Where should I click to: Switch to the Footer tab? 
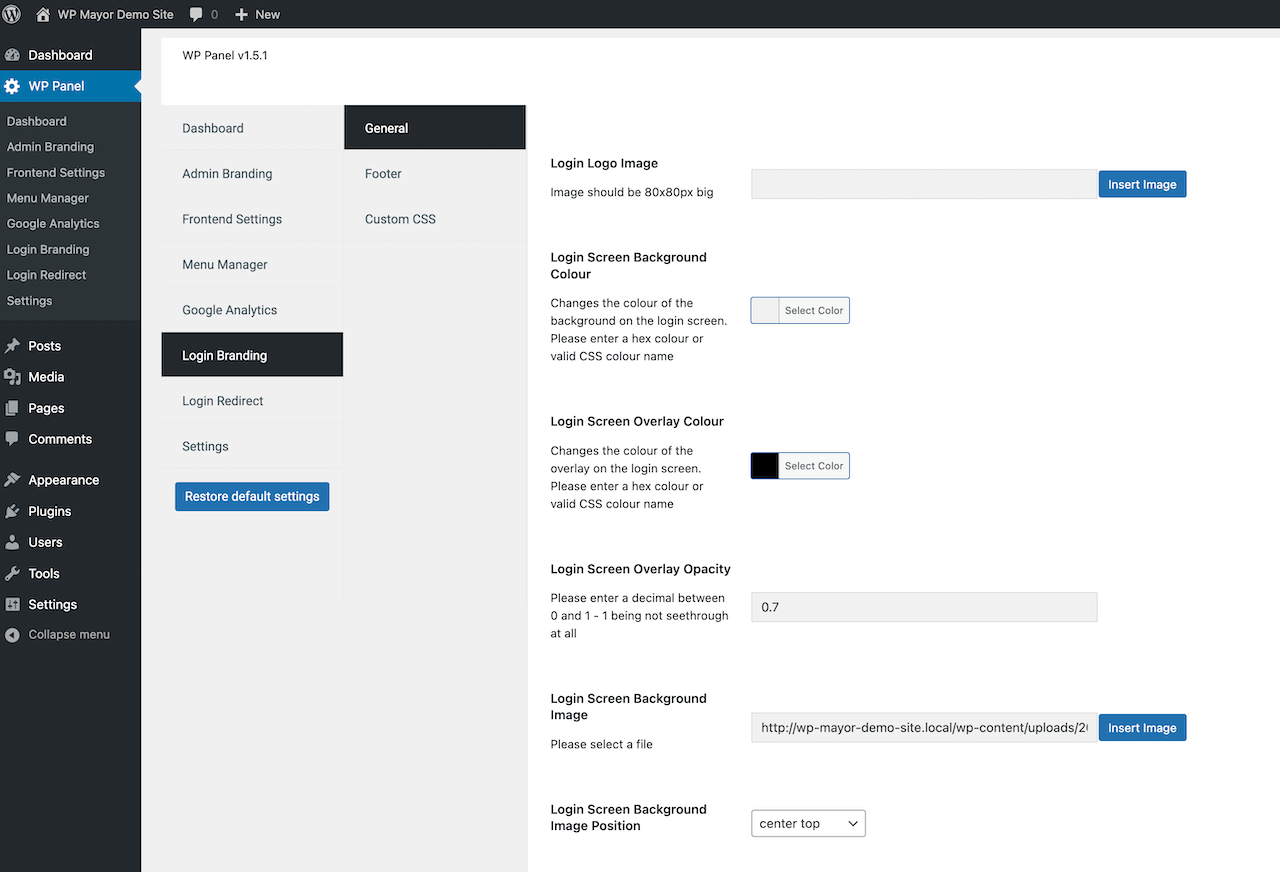pos(383,174)
